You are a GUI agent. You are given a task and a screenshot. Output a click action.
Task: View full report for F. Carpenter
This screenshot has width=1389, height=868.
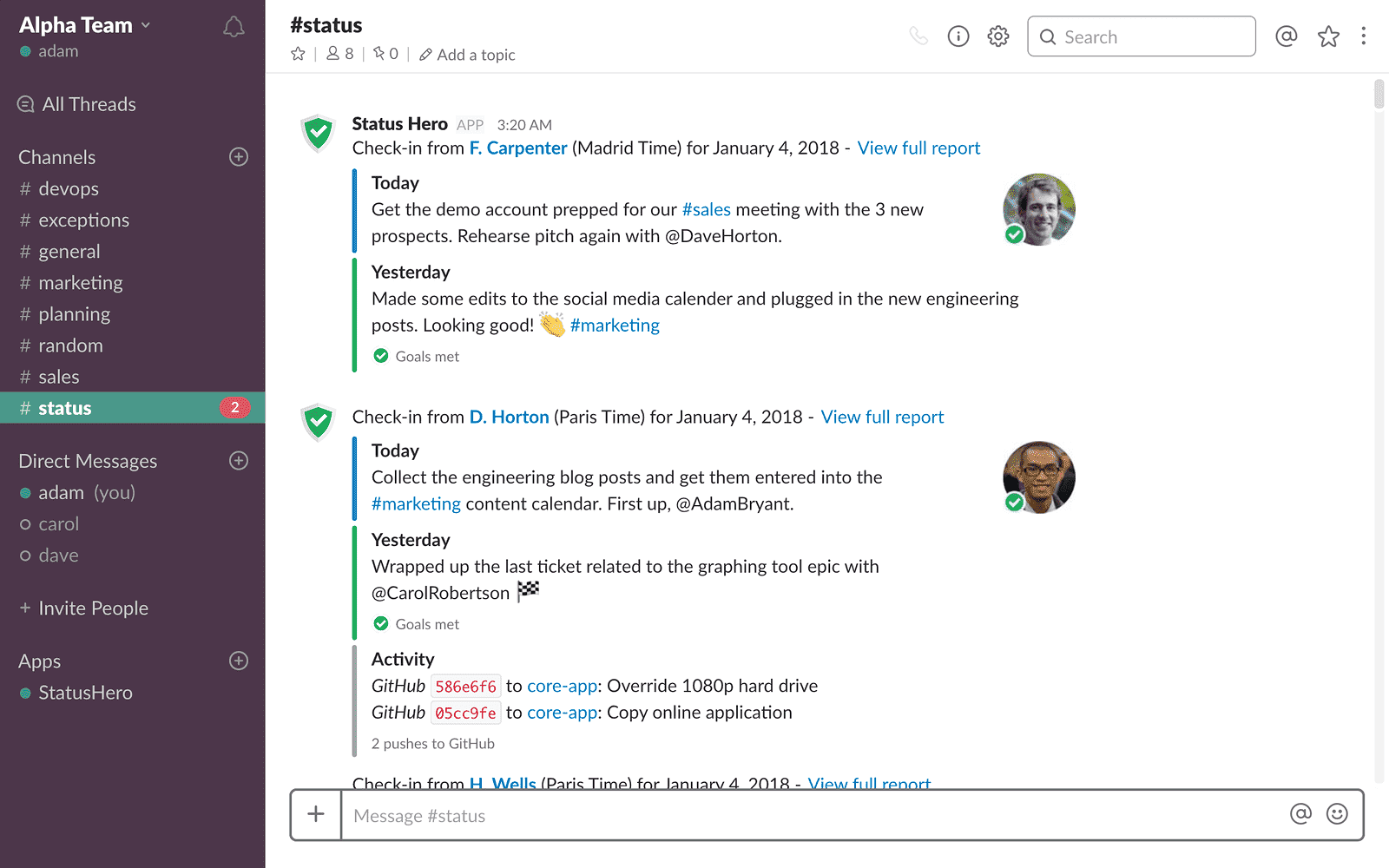918,148
